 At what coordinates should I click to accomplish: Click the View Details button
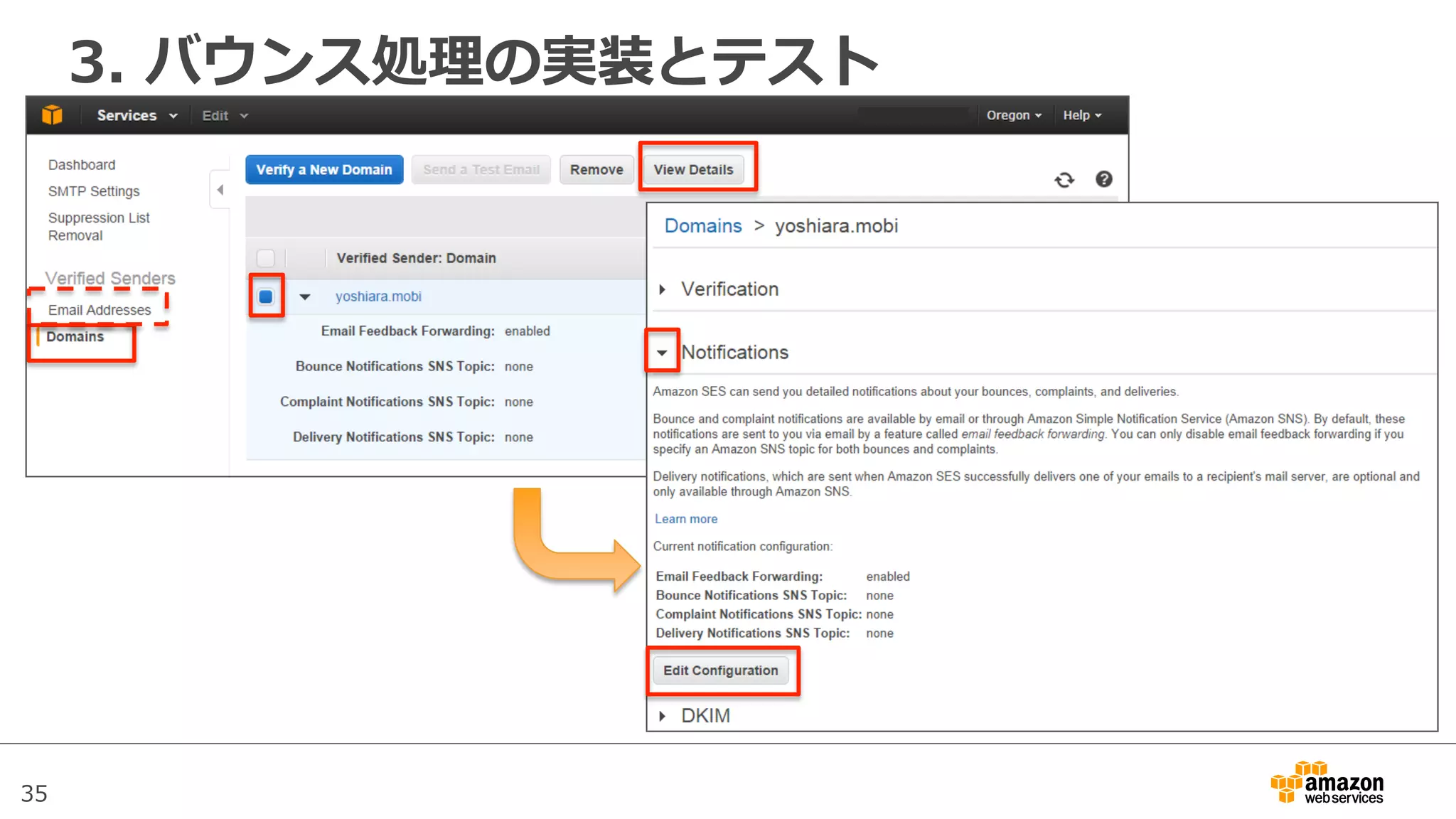(x=693, y=170)
